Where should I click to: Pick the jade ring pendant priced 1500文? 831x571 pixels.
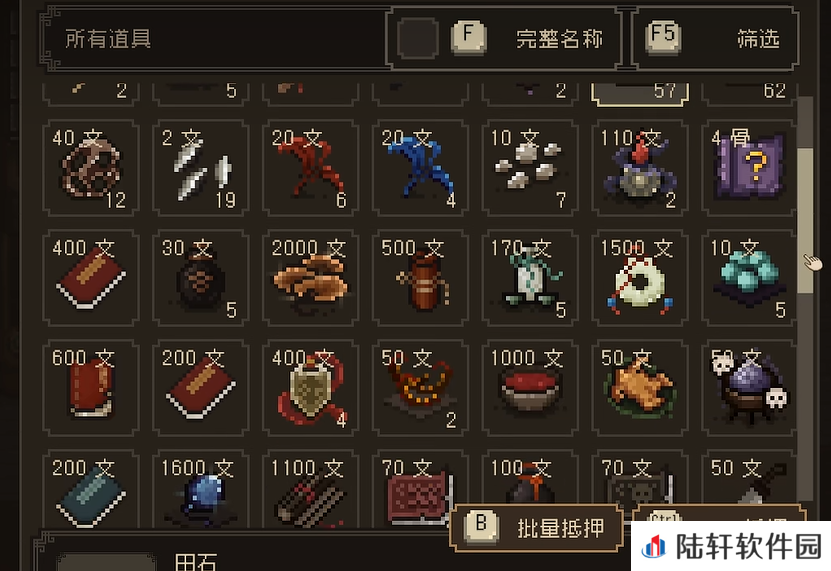(x=640, y=277)
